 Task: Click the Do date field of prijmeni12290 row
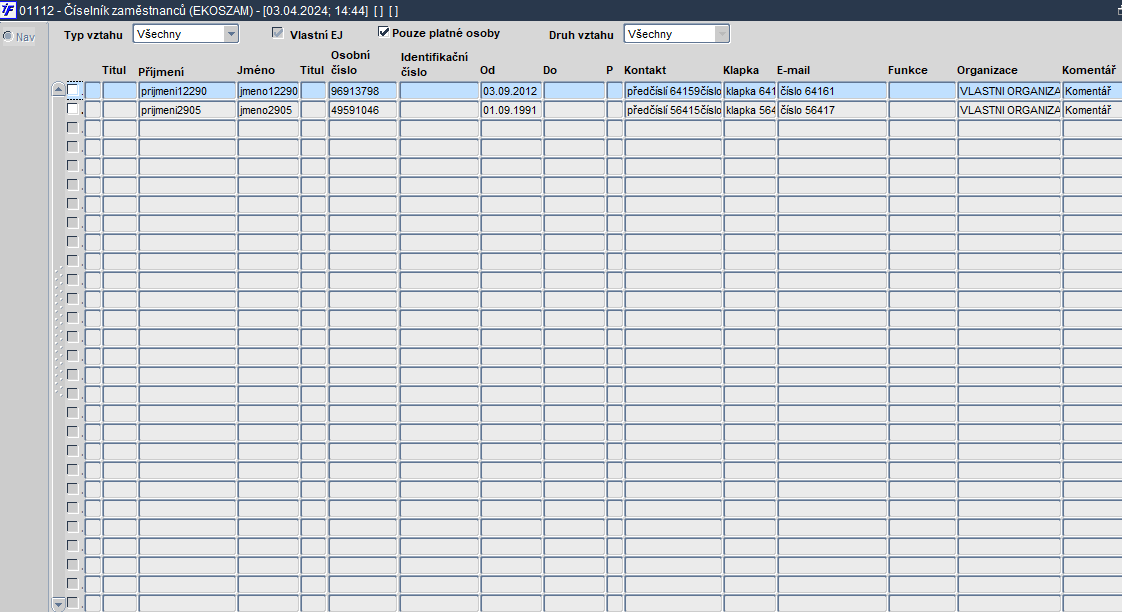point(575,91)
